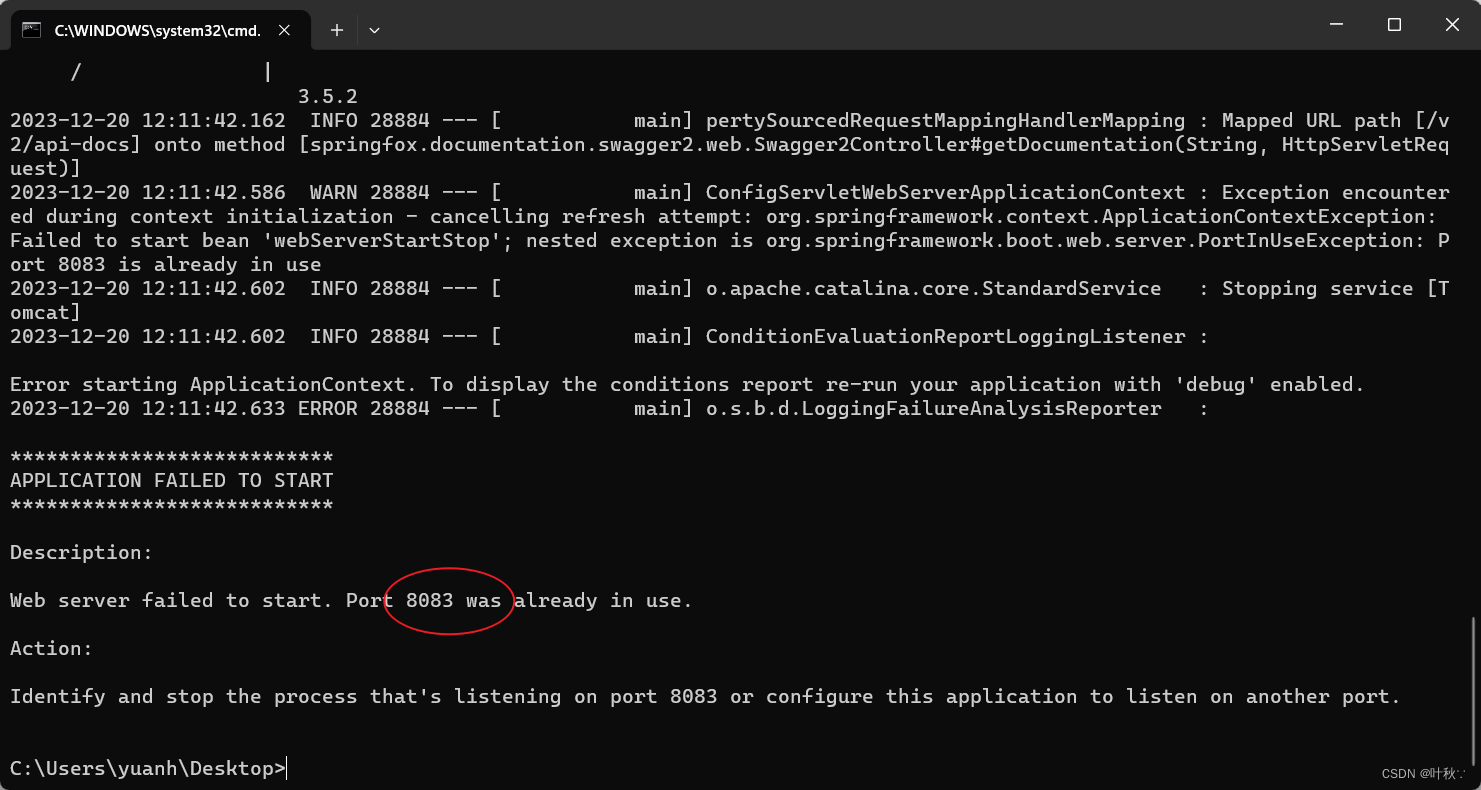Click 'ConditionEvaluationReportLoggingListener' logger name
This screenshot has height=790, width=1481.
(946, 336)
